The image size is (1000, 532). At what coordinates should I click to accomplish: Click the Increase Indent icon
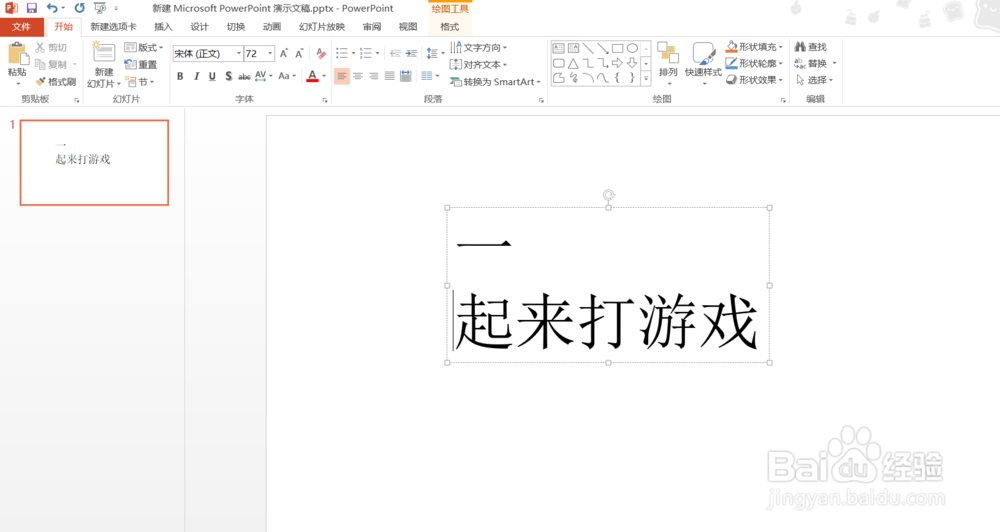(411, 54)
